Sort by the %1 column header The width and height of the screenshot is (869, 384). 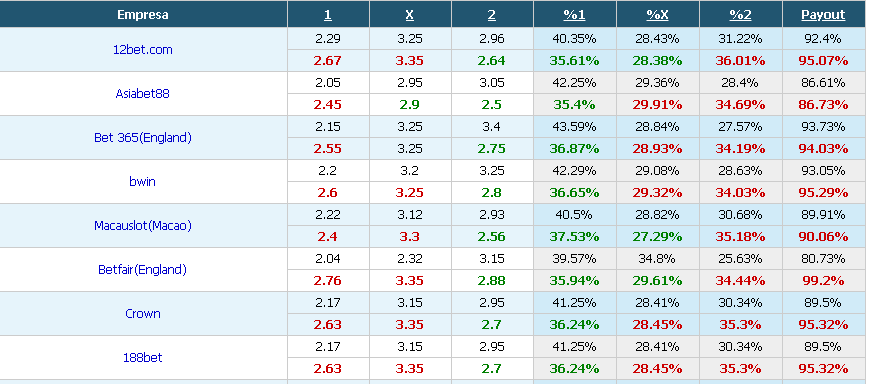pyautogui.click(x=574, y=15)
